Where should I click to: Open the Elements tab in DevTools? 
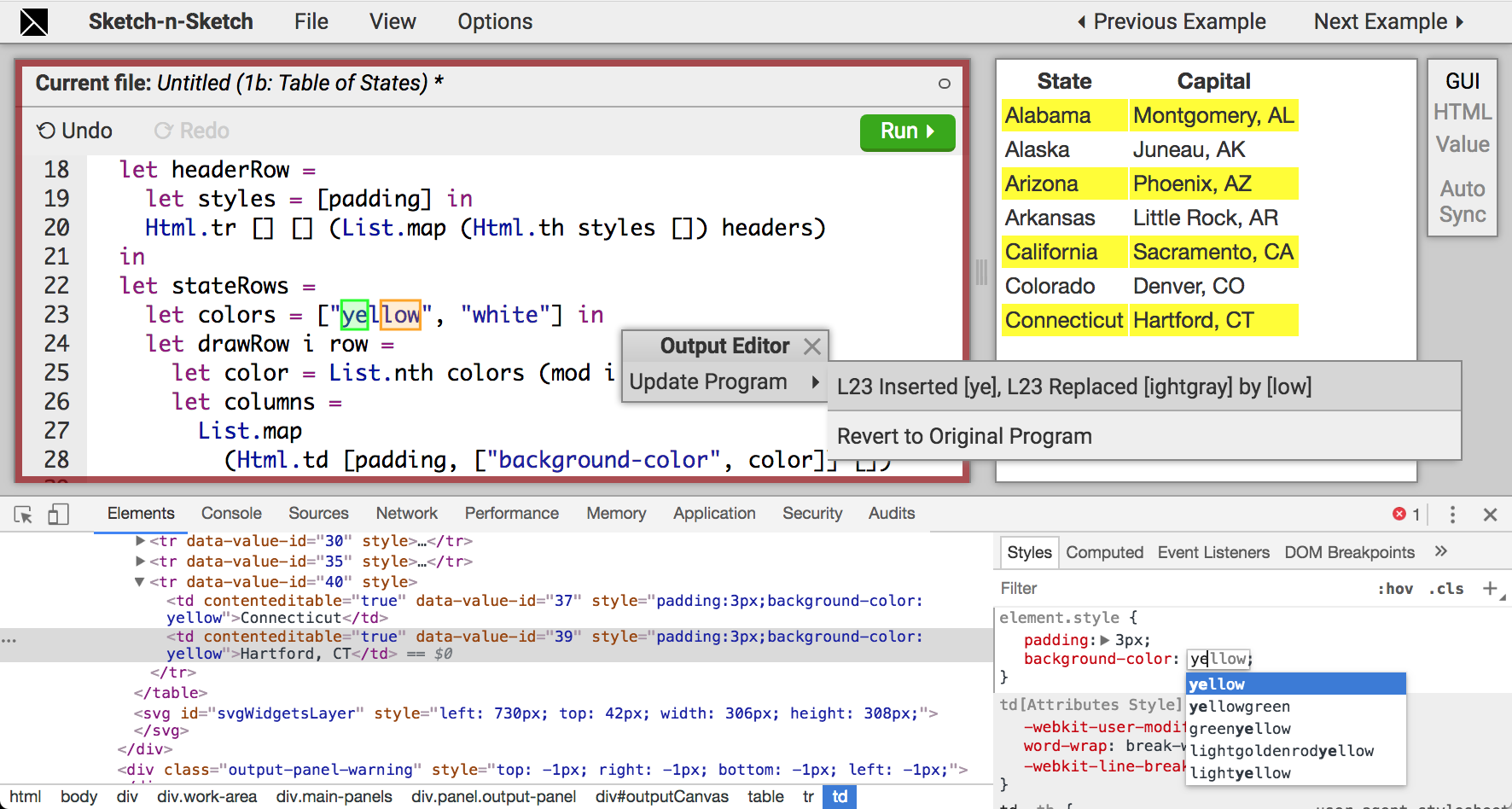point(141,513)
